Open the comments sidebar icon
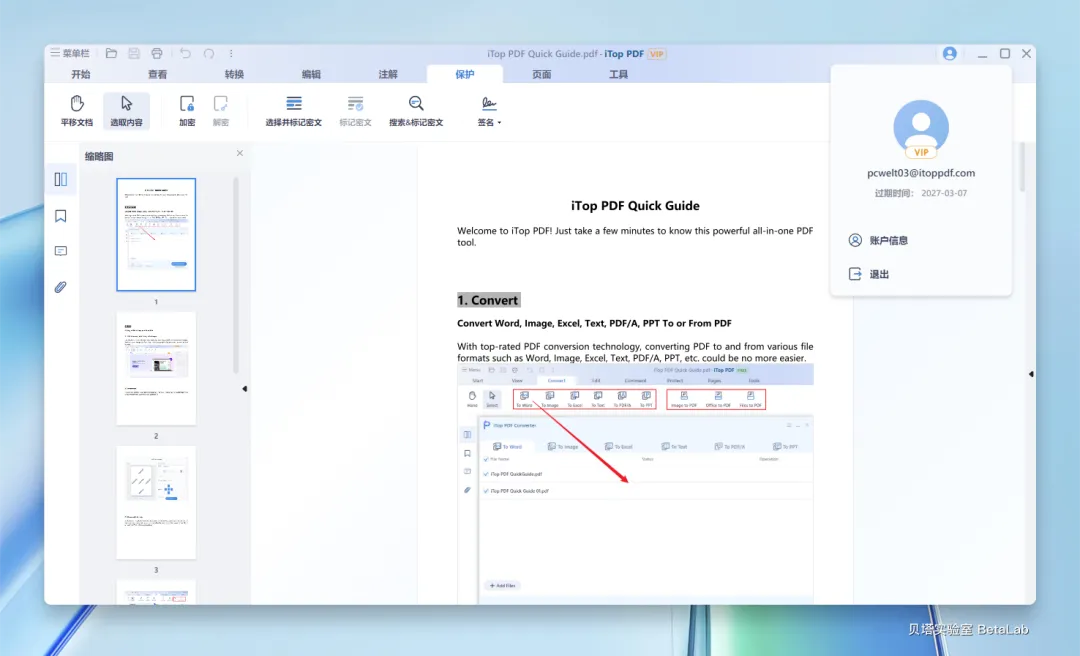This screenshot has width=1080, height=656. point(61,252)
